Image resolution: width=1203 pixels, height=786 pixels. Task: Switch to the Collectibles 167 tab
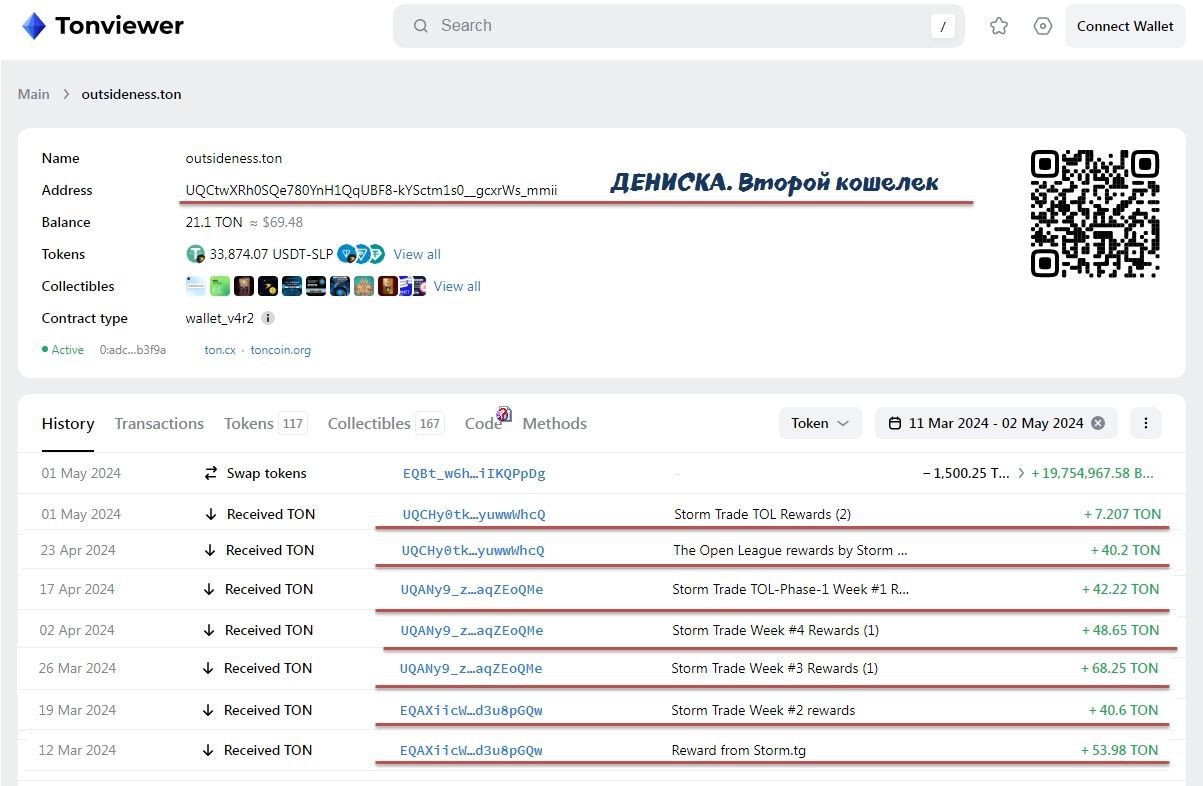(x=386, y=423)
